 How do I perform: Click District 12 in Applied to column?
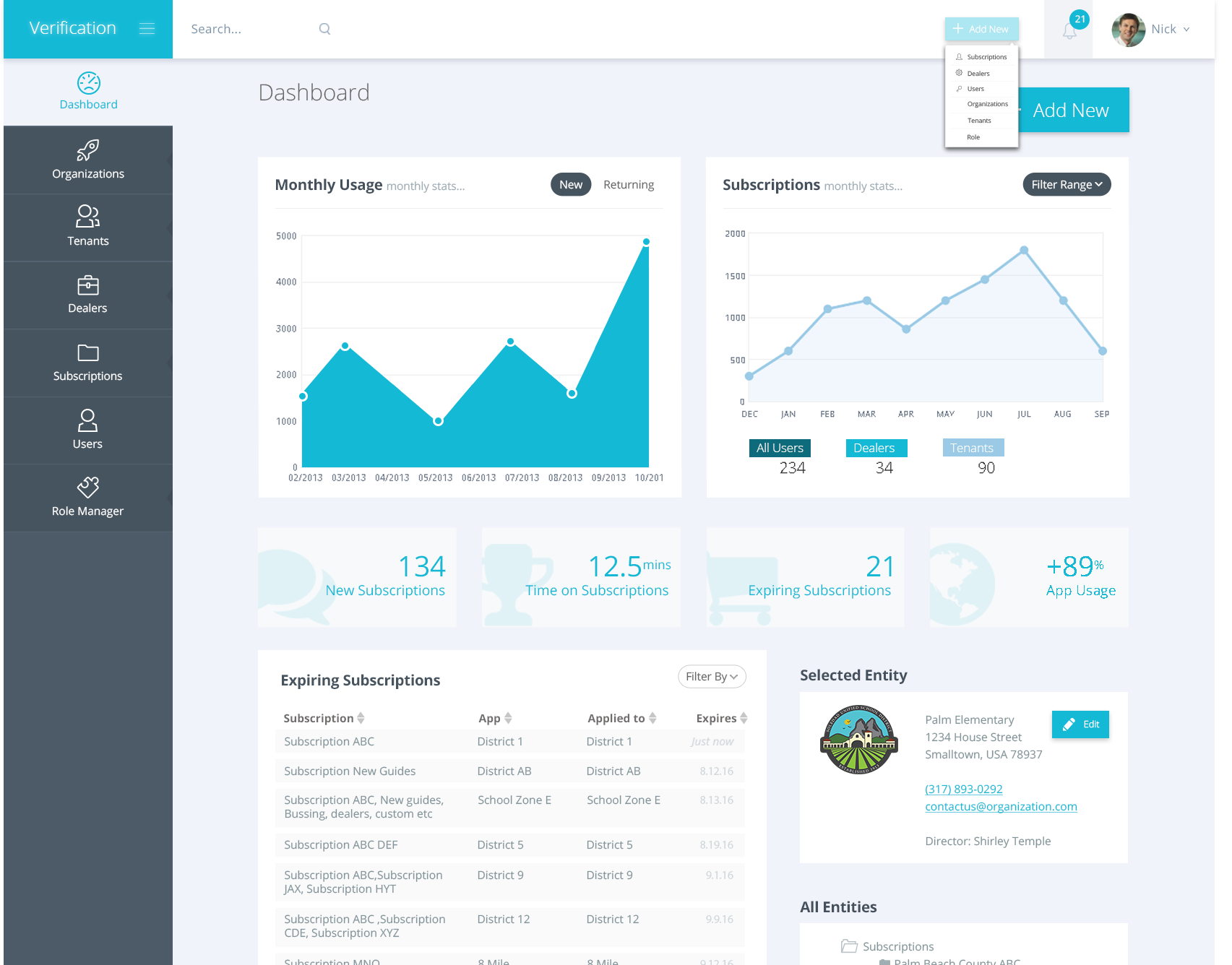[x=613, y=919]
